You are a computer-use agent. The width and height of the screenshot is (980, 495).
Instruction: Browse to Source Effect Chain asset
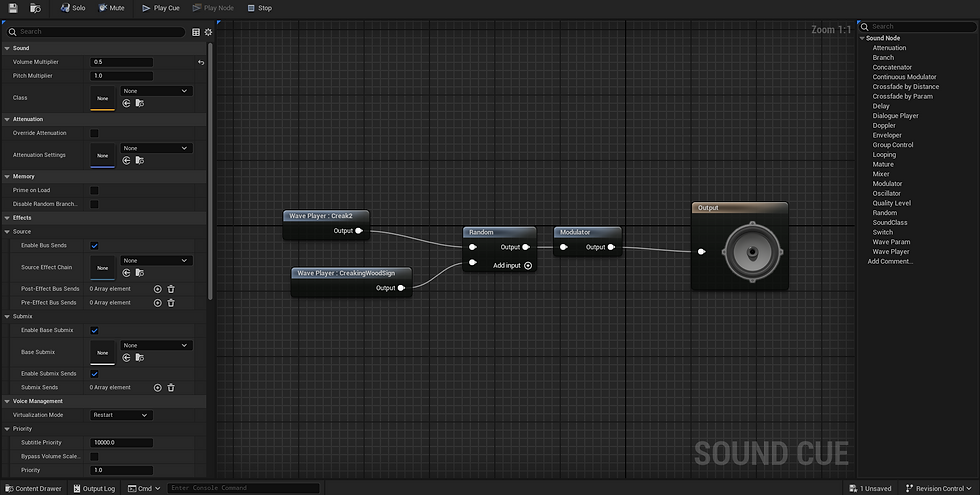pos(139,273)
